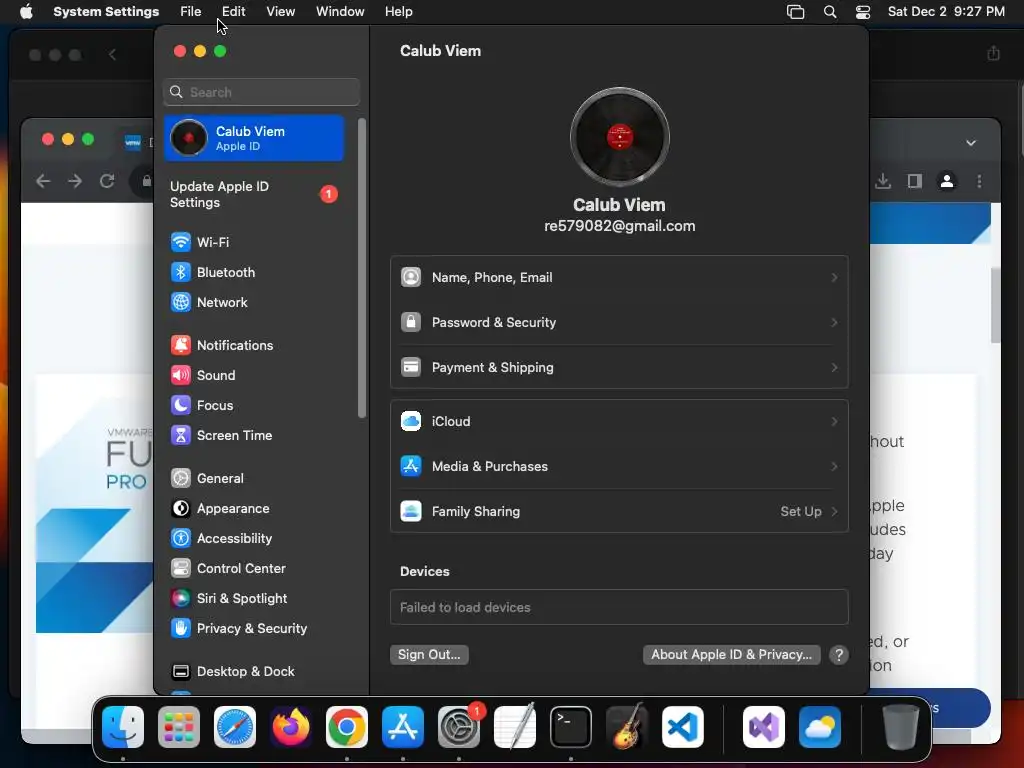Open the Apple menu
This screenshot has width=1024, height=768.
pos(26,12)
